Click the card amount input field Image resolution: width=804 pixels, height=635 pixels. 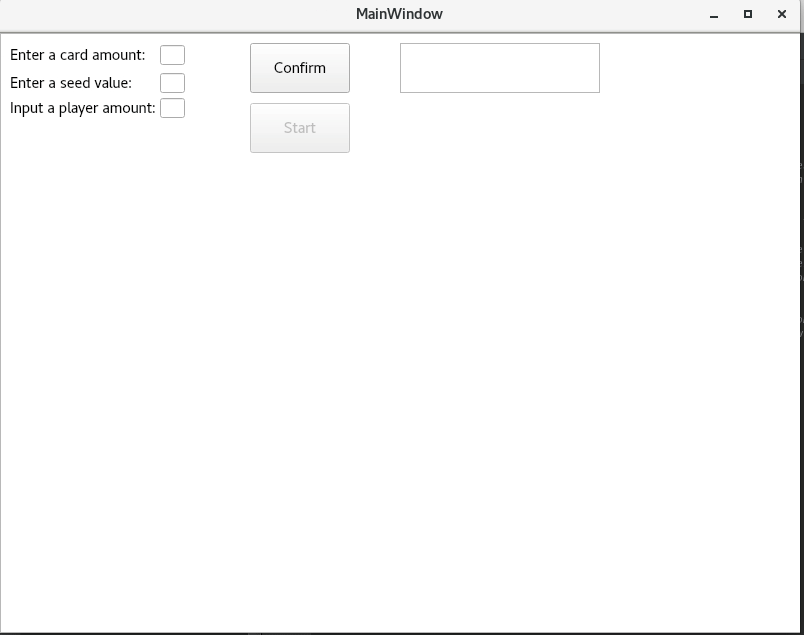coord(172,55)
